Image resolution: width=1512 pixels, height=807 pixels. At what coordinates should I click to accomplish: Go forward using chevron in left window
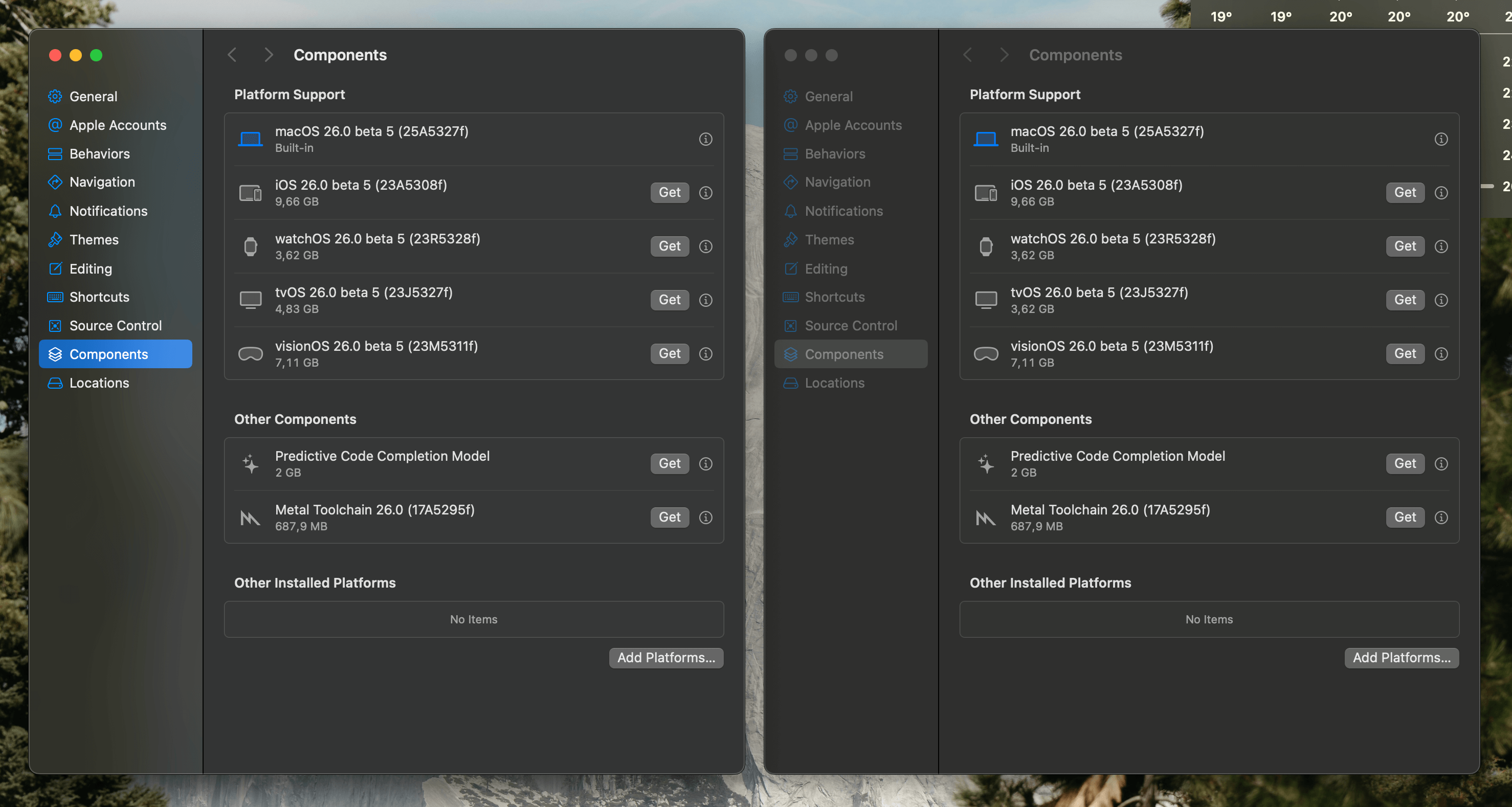click(269, 55)
